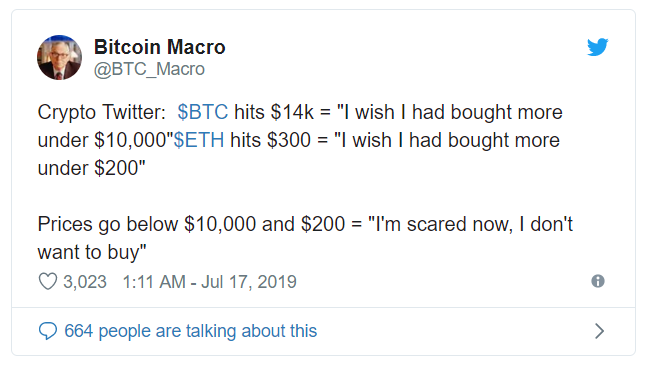Click the phrase want to buy

pyautogui.click(x=90, y=252)
